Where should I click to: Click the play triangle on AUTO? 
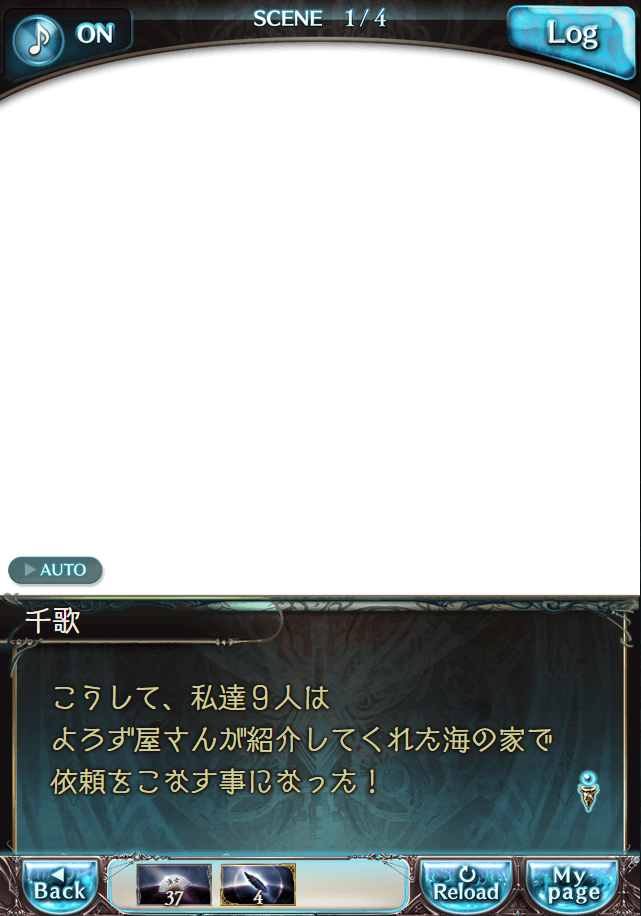[30, 569]
